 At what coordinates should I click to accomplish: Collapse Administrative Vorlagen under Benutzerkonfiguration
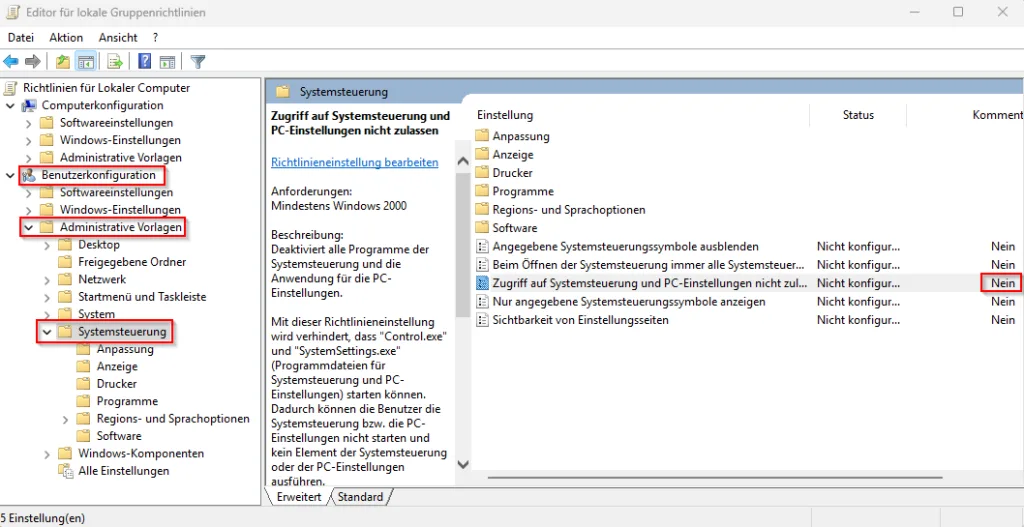pos(28,227)
